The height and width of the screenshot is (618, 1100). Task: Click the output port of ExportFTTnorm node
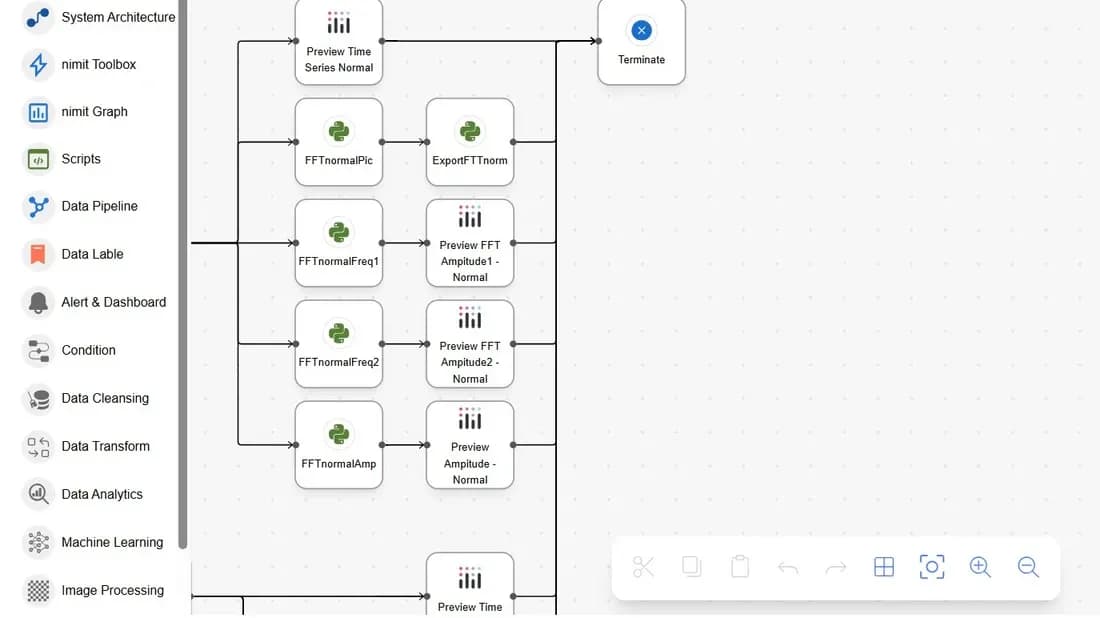pyautogui.click(x=514, y=142)
